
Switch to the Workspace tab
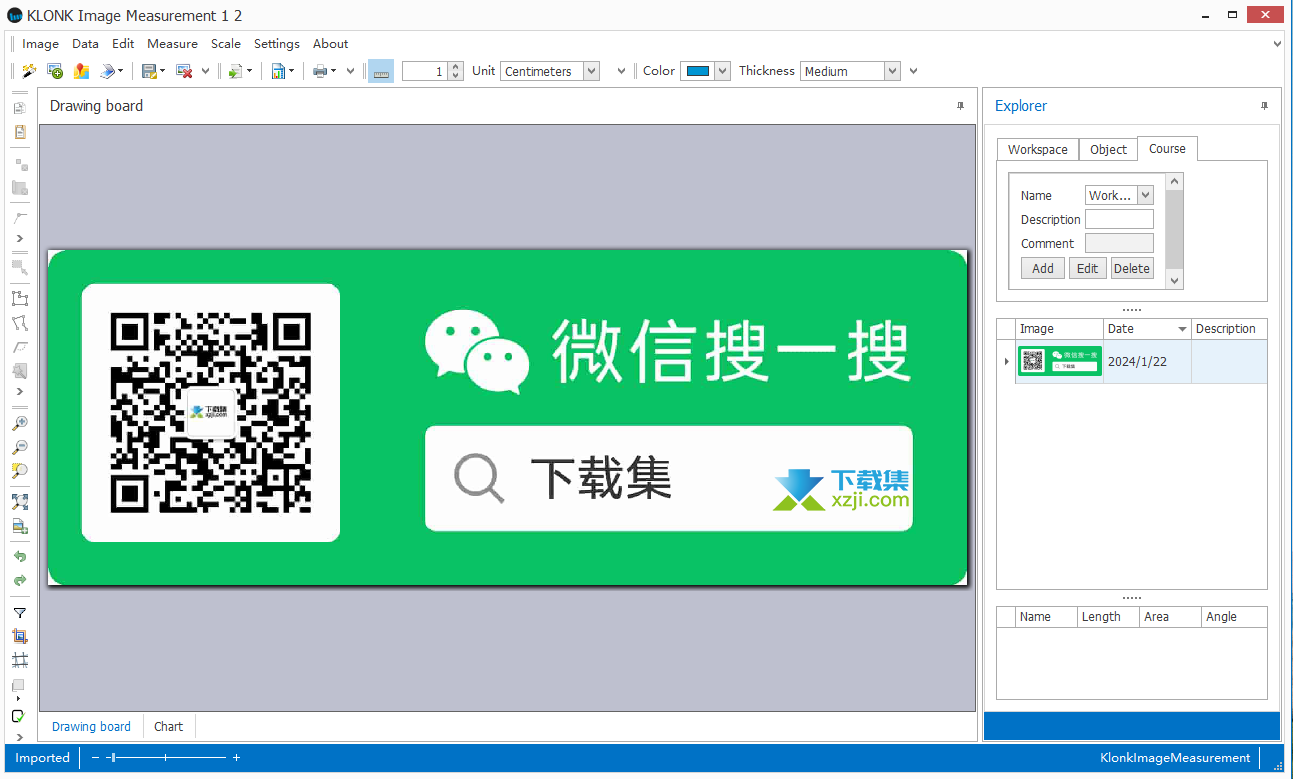tap(1038, 150)
